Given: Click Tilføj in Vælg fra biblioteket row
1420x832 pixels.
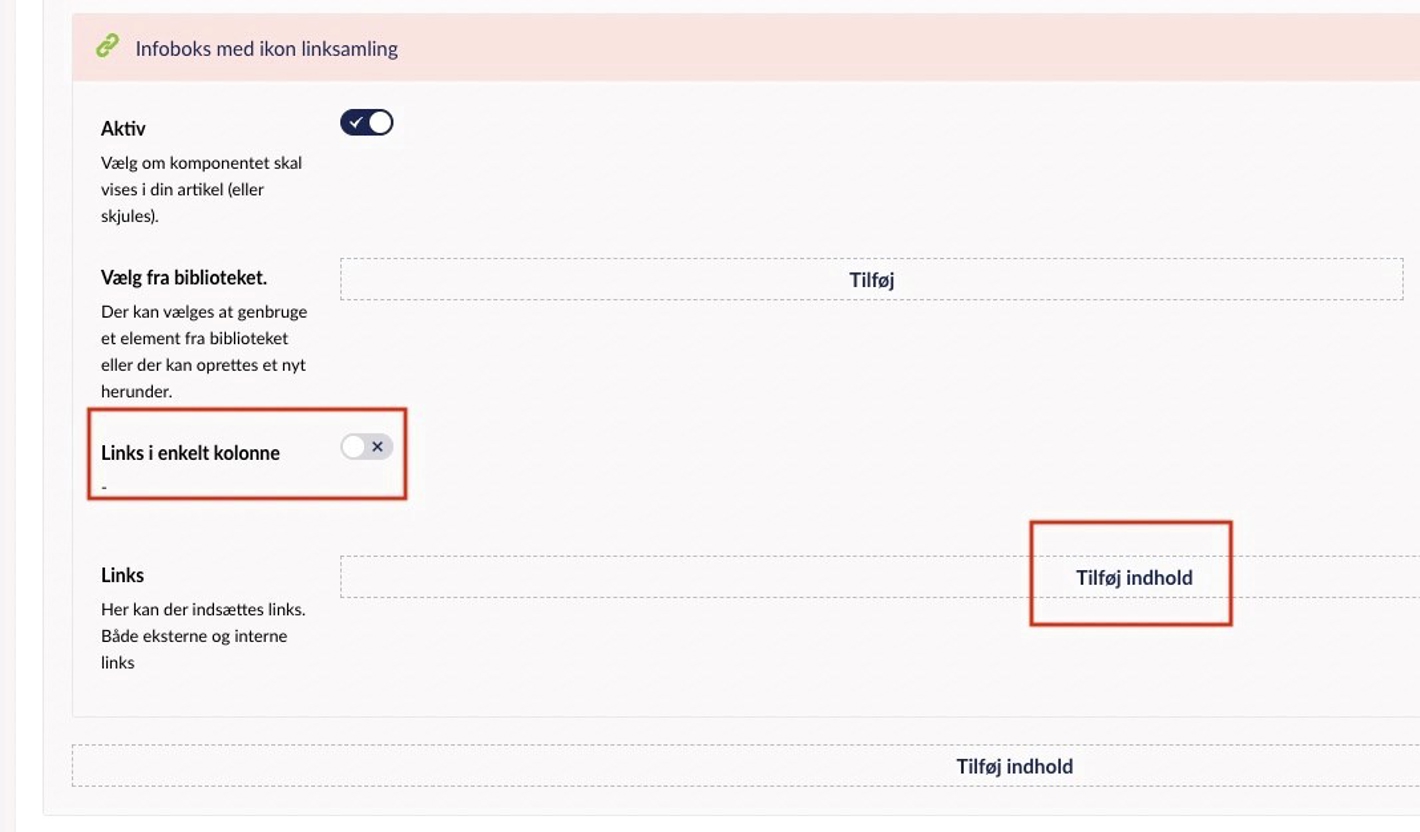Looking at the screenshot, I should [872, 280].
